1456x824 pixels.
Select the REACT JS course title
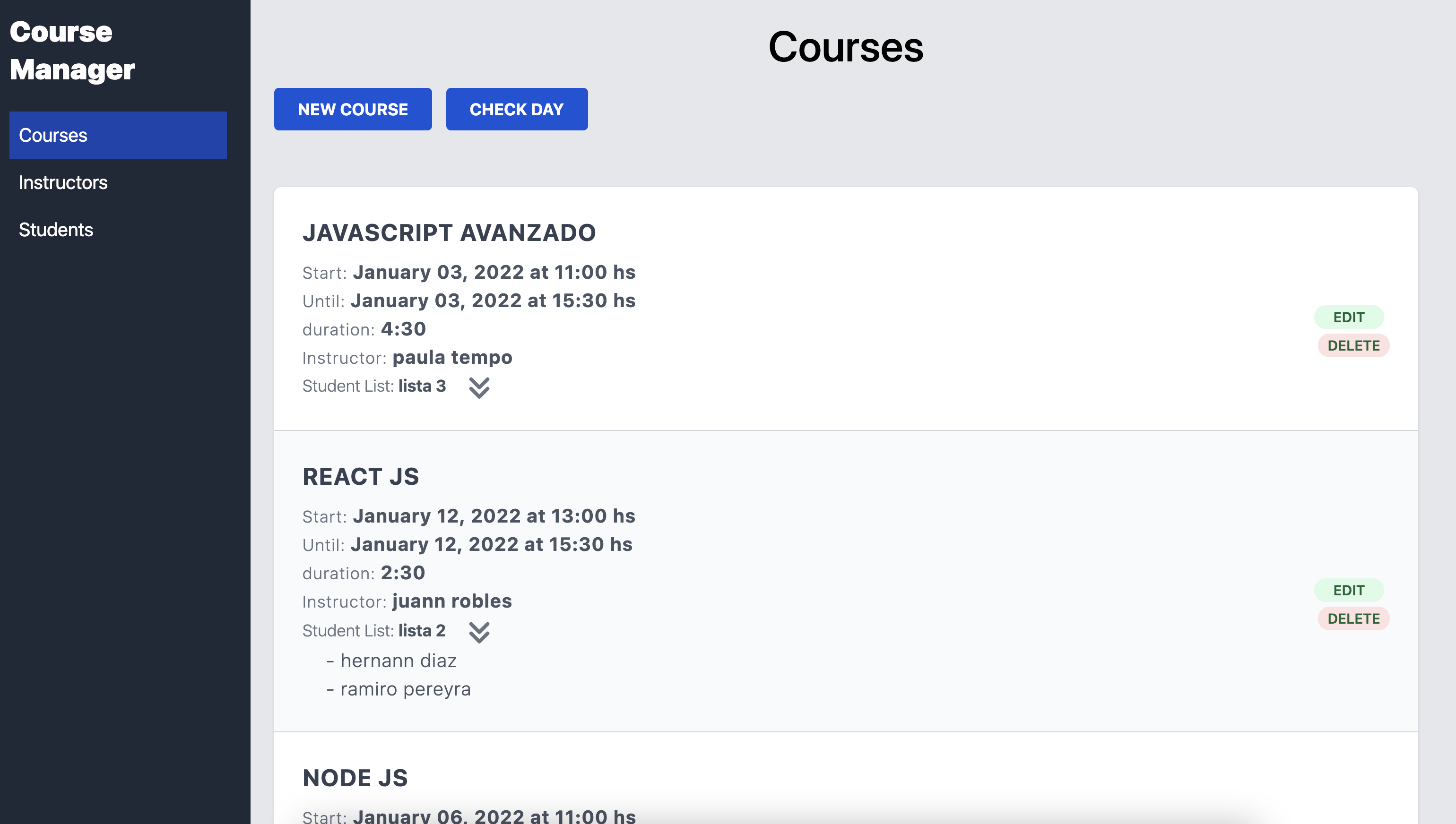(361, 477)
